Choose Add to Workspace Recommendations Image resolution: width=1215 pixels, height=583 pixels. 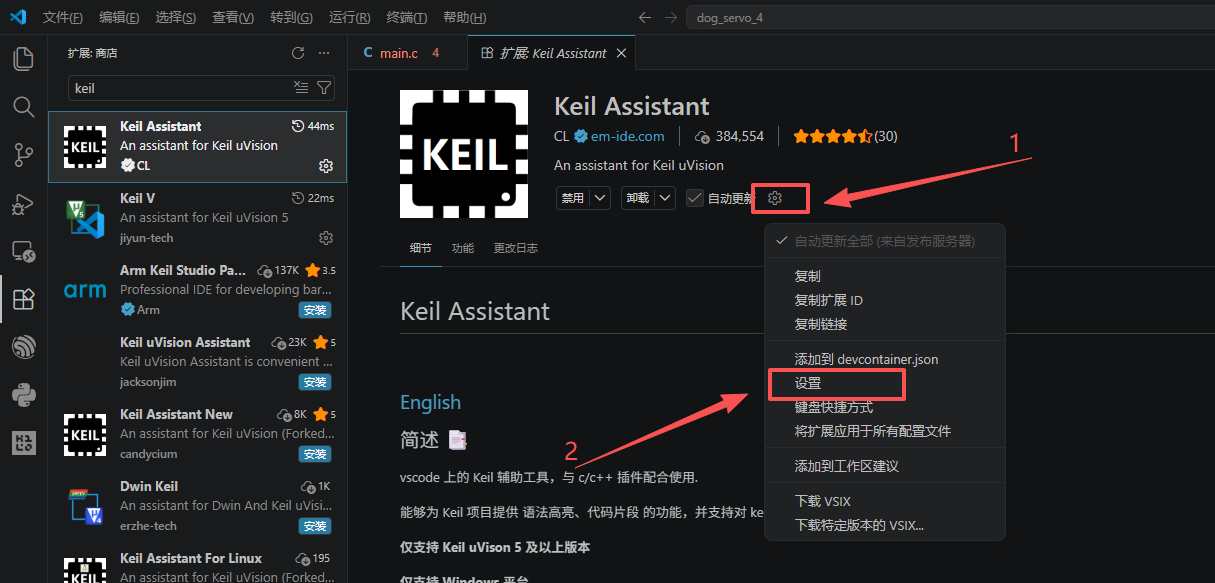pyautogui.click(x=884, y=466)
